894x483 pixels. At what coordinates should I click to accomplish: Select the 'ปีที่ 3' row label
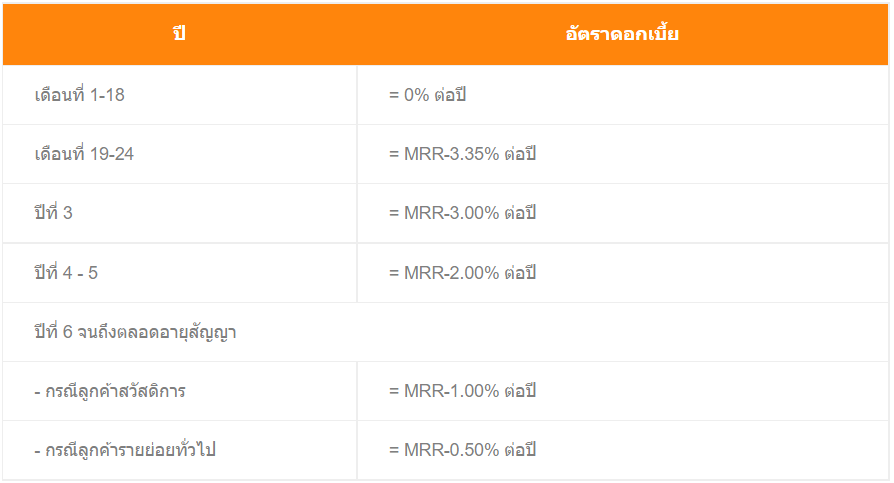pyautogui.click(x=53, y=213)
